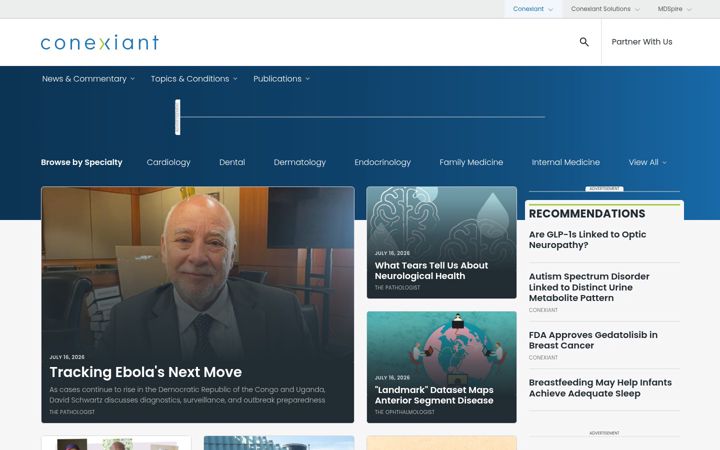Expand the View All specialties dropdown
Image resolution: width=720 pixels, height=450 pixels.
tap(647, 162)
